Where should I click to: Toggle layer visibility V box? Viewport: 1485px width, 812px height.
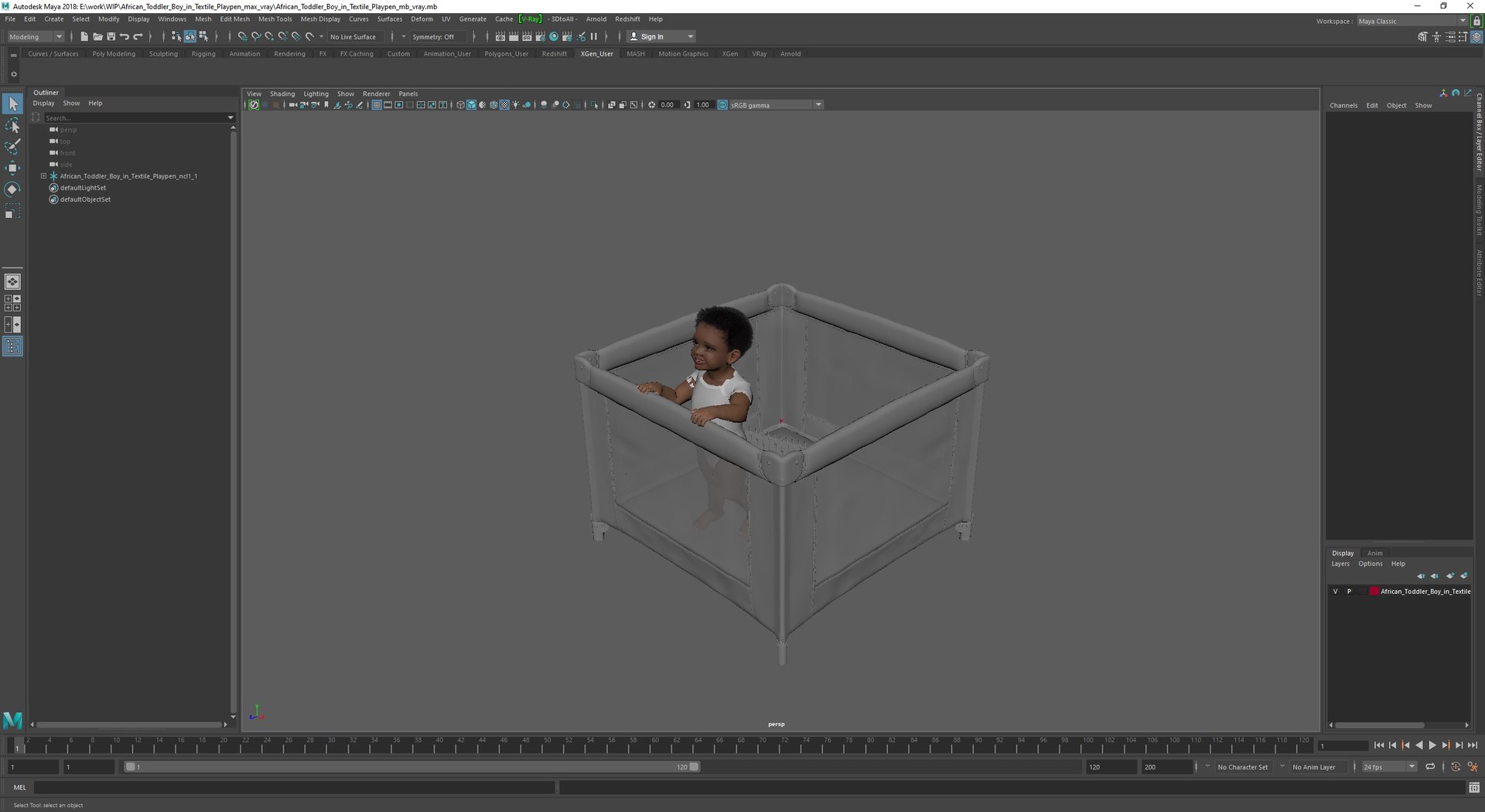pyautogui.click(x=1335, y=592)
